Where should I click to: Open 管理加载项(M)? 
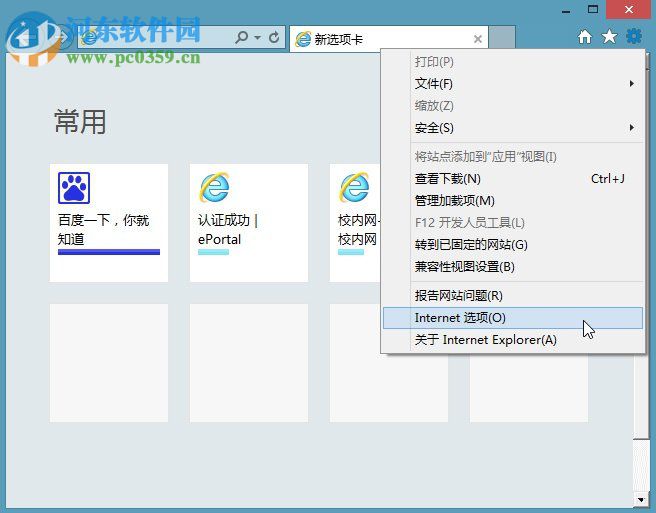pyautogui.click(x=514, y=201)
